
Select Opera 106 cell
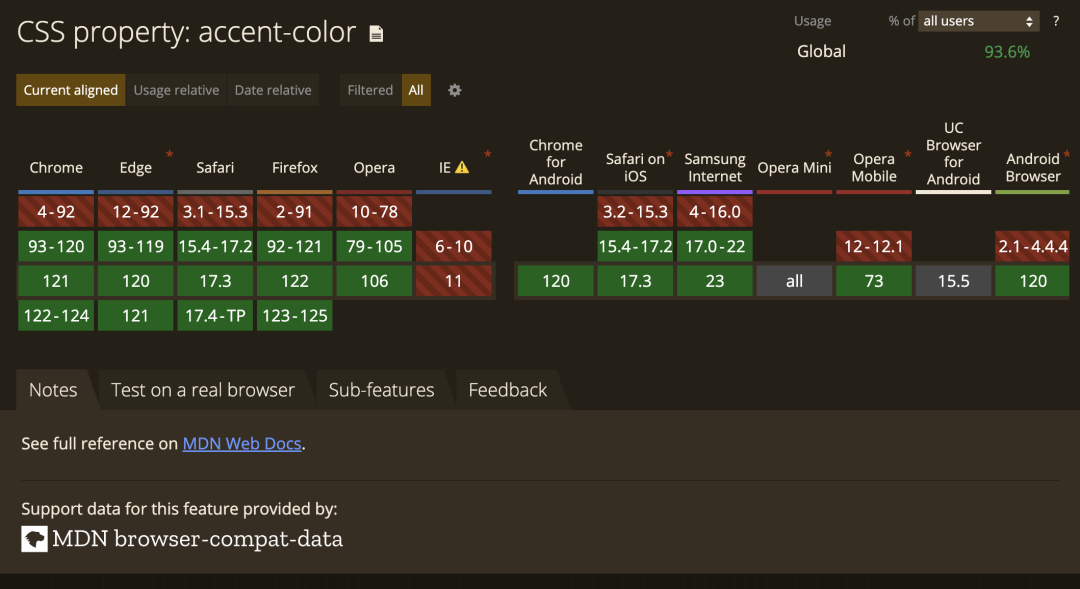pyautogui.click(x=374, y=281)
